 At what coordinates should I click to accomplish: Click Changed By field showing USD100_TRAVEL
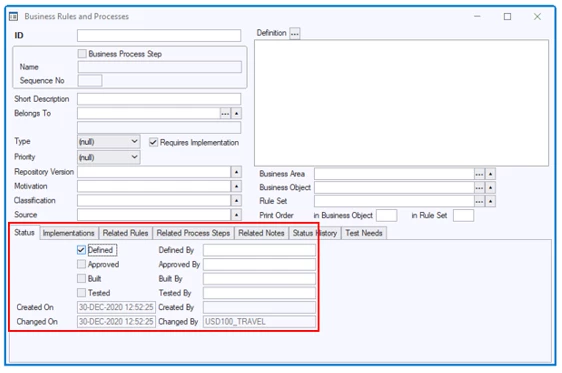pyautogui.click(x=259, y=322)
